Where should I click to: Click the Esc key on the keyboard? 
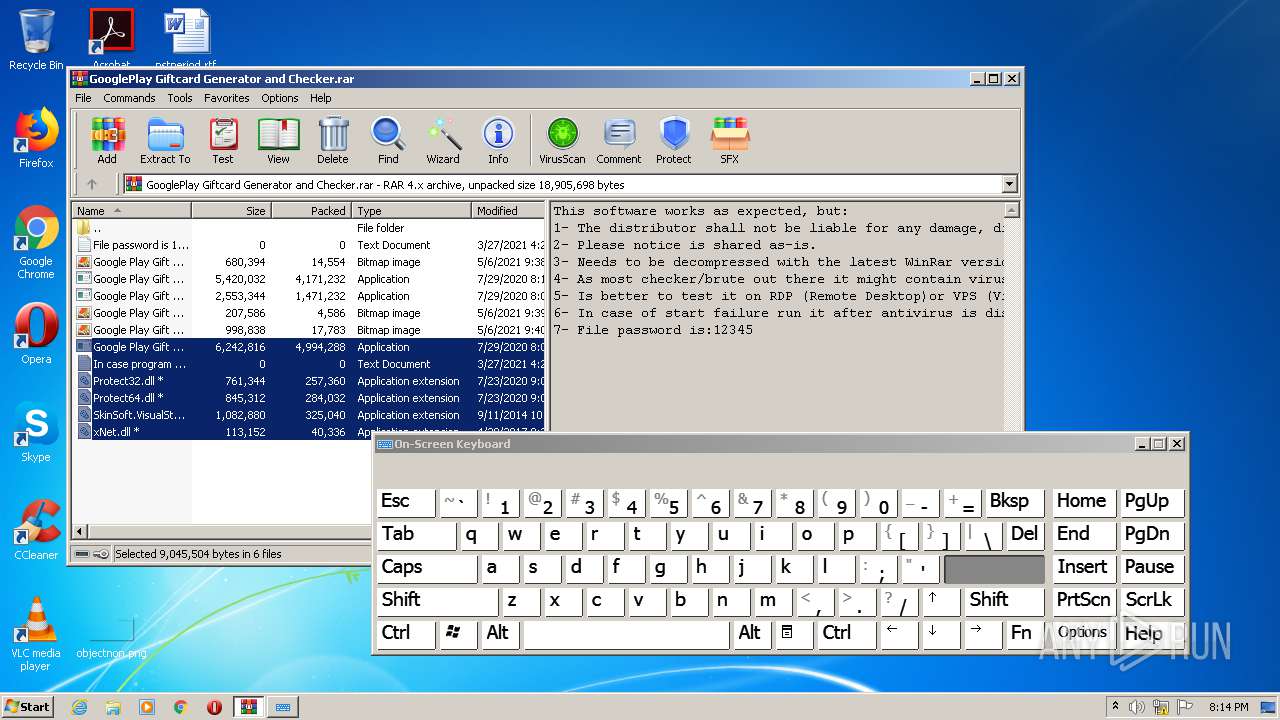click(406, 502)
